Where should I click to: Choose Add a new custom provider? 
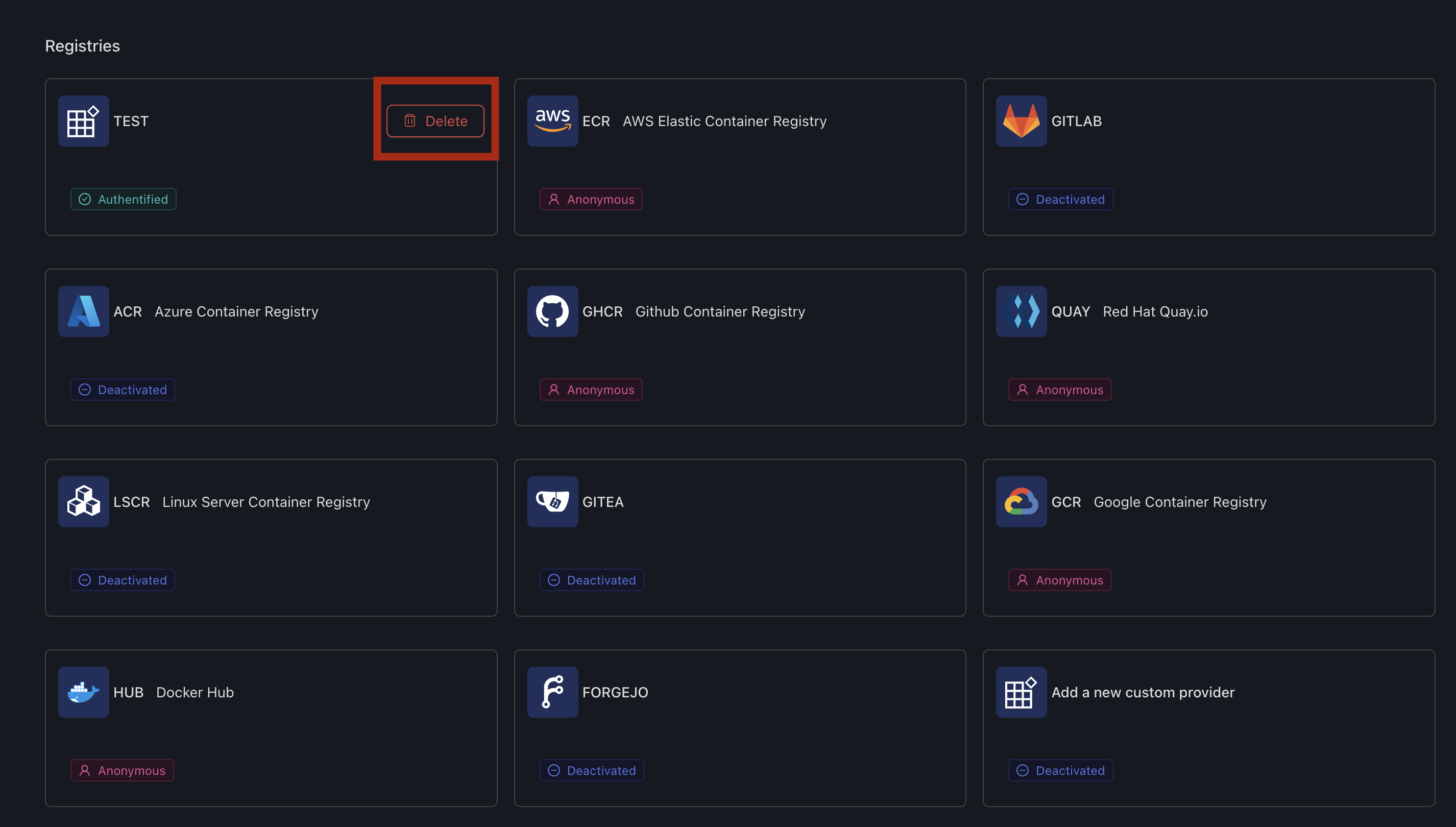point(1143,692)
